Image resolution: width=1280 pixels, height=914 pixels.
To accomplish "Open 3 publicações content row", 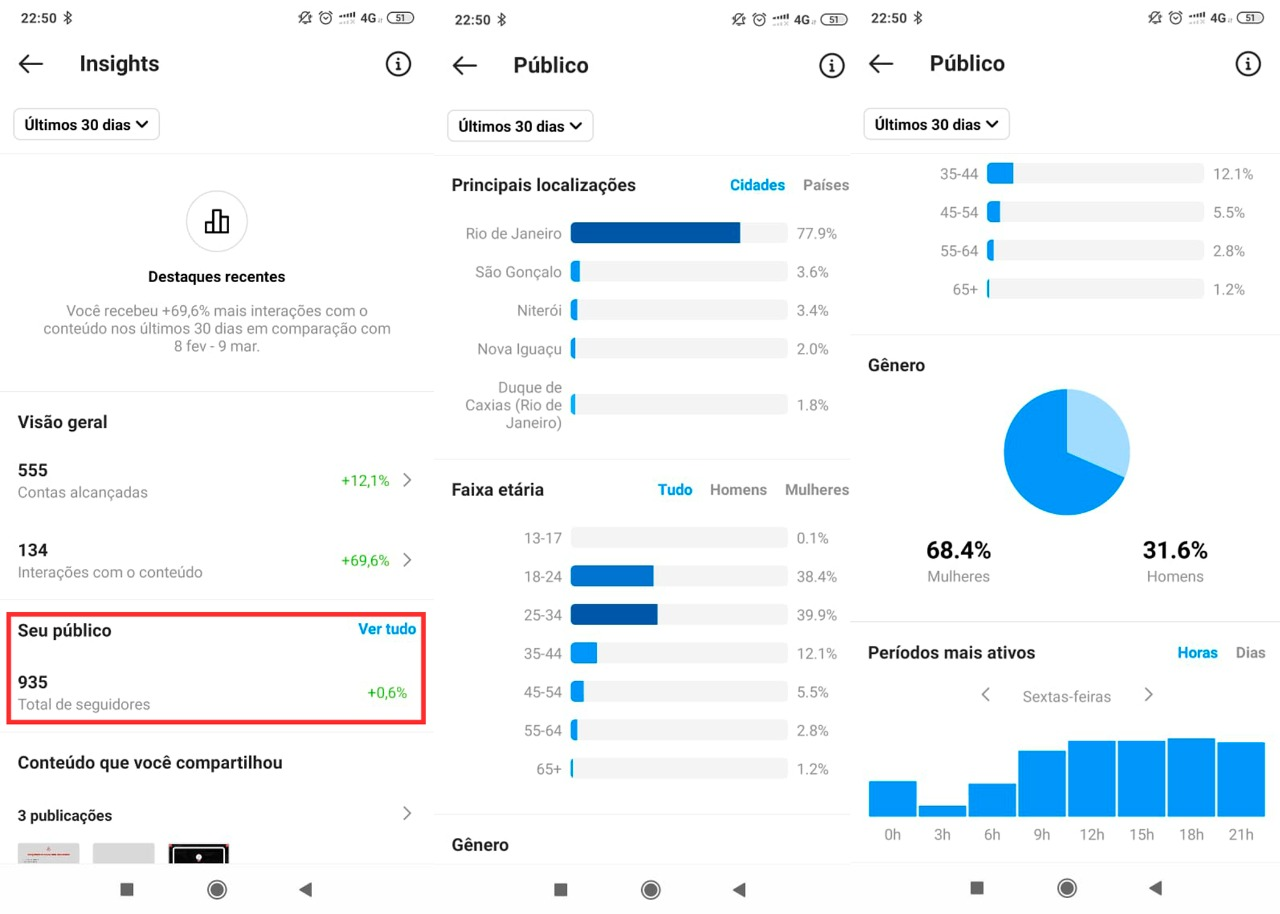I will click(x=217, y=815).
